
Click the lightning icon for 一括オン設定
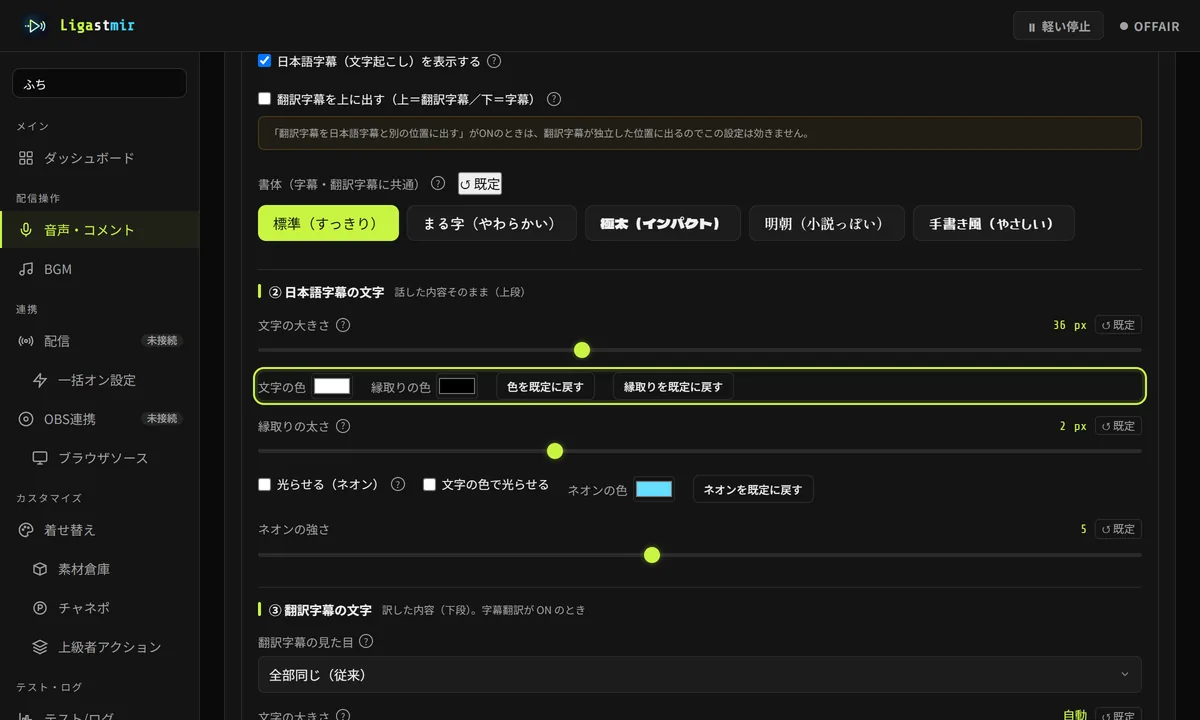tap(40, 380)
